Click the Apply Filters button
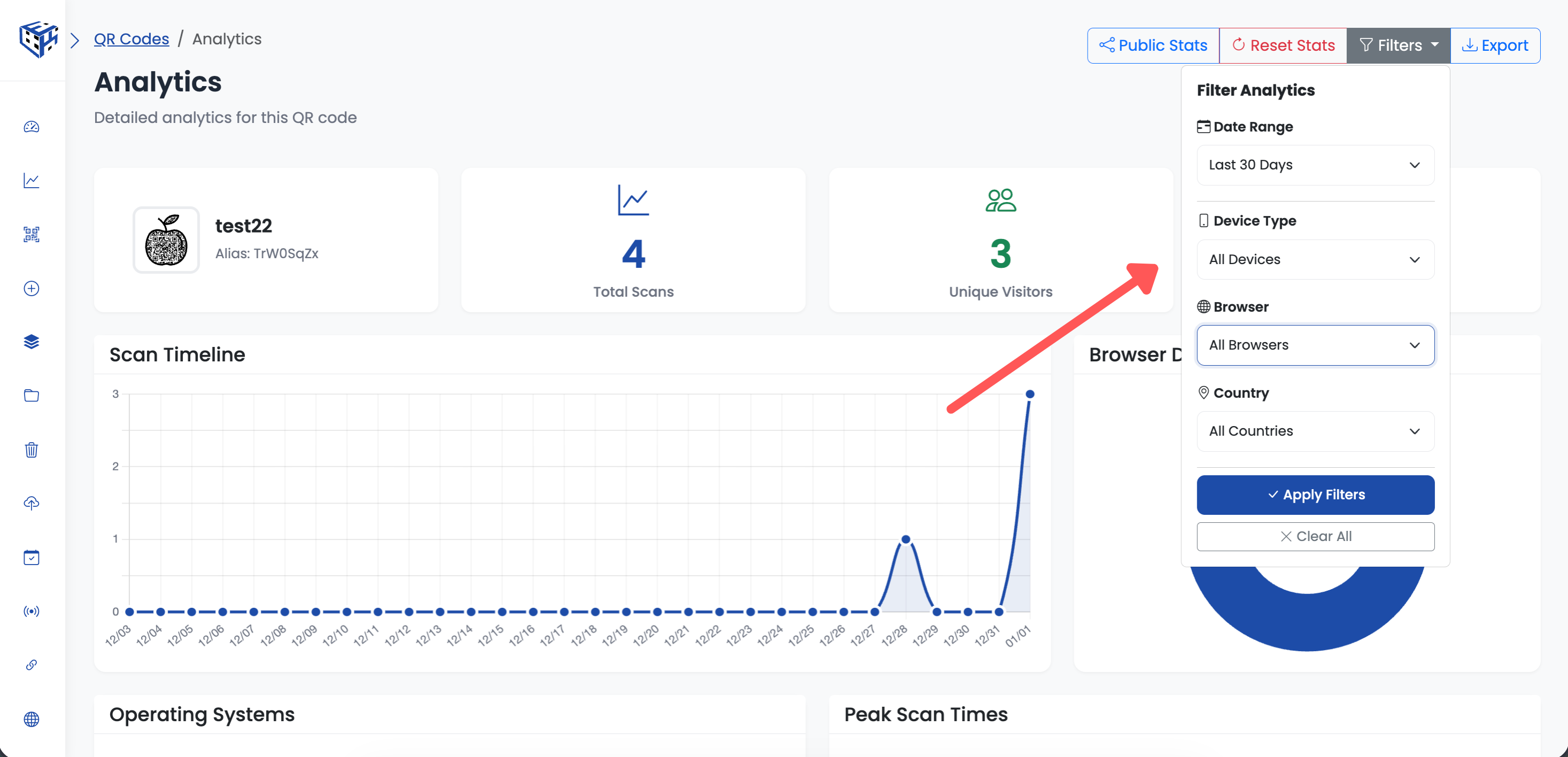 1315,495
